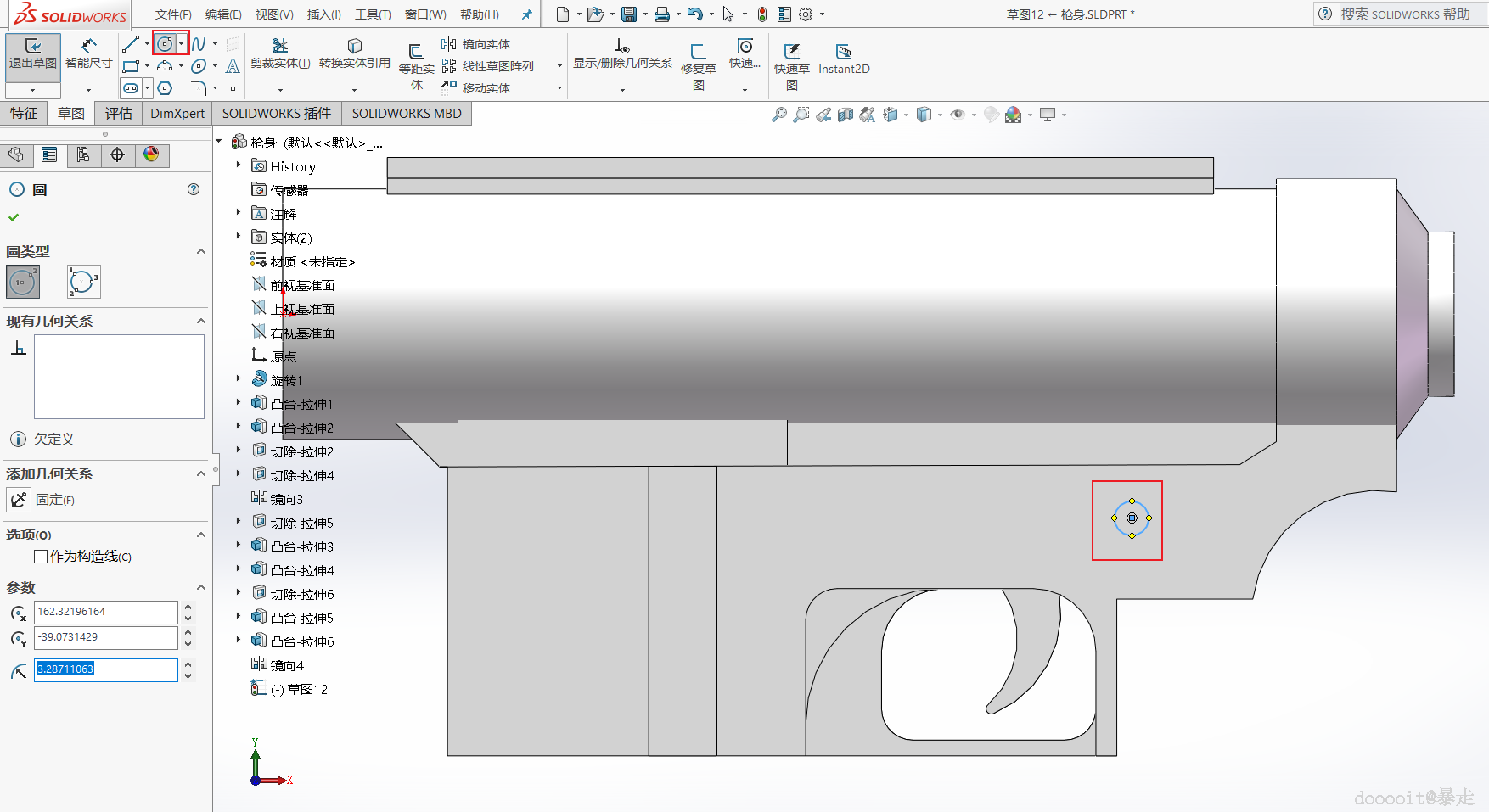The height and width of the screenshot is (812, 1489).
Task: Click the Save icon in the top toolbar
Action: point(629,14)
